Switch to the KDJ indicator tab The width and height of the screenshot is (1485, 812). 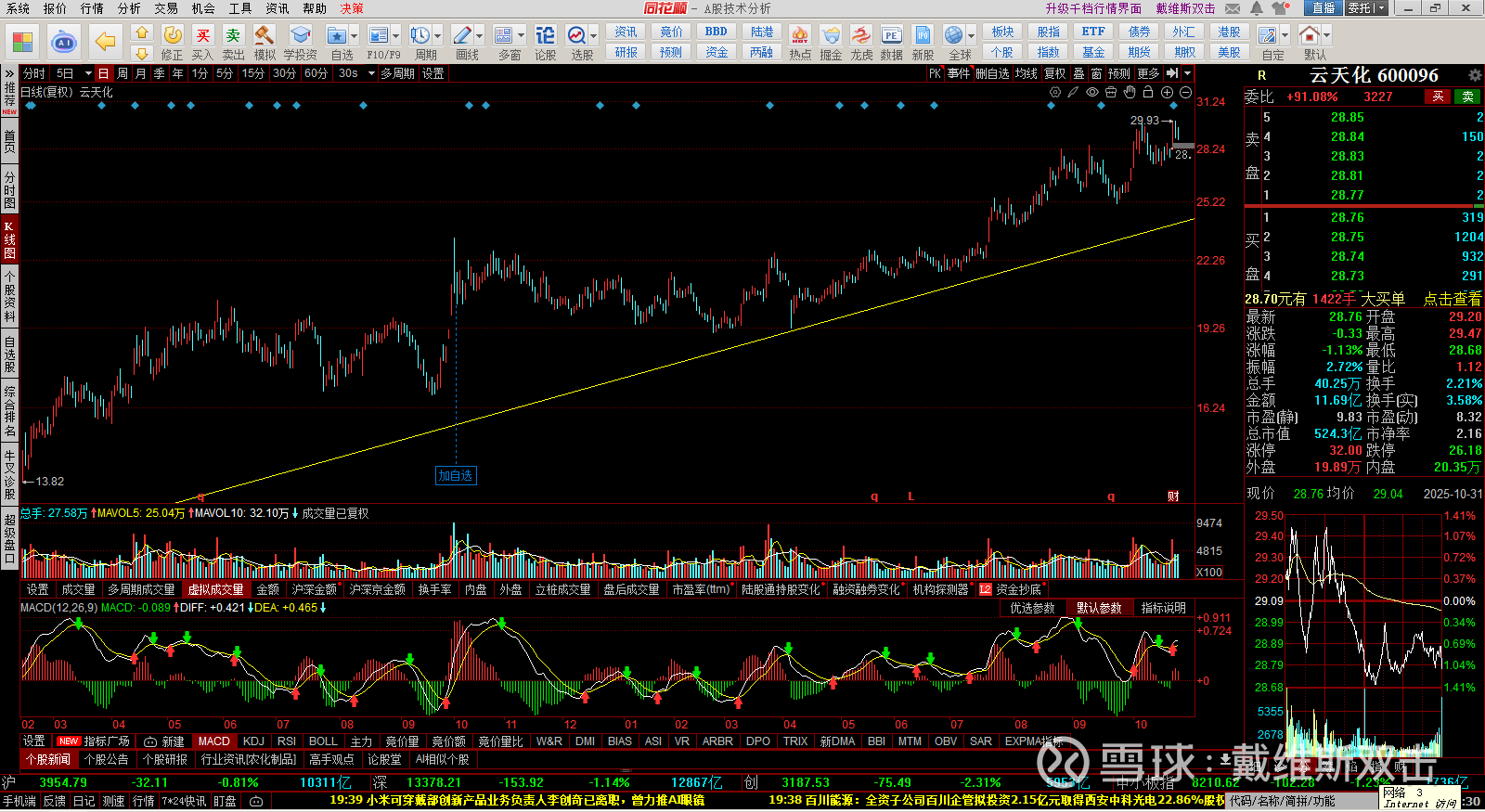[253, 741]
